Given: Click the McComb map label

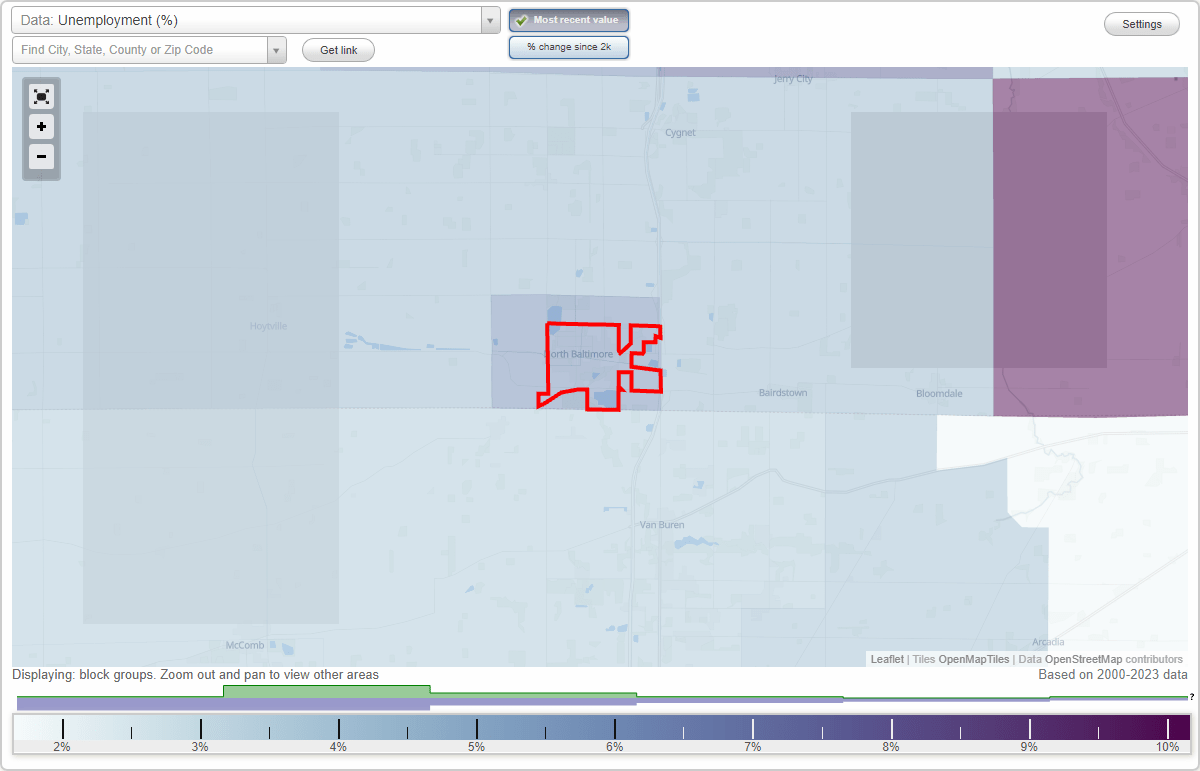Looking at the screenshot, I should point(244,645).
